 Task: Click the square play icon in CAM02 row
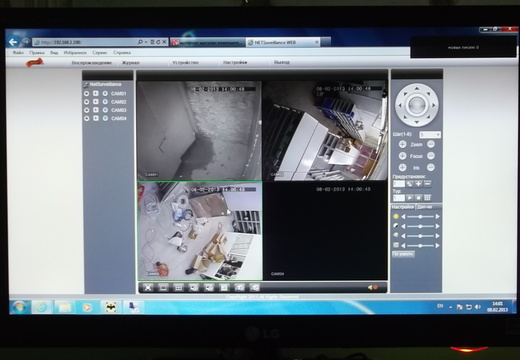coord(96,102)
